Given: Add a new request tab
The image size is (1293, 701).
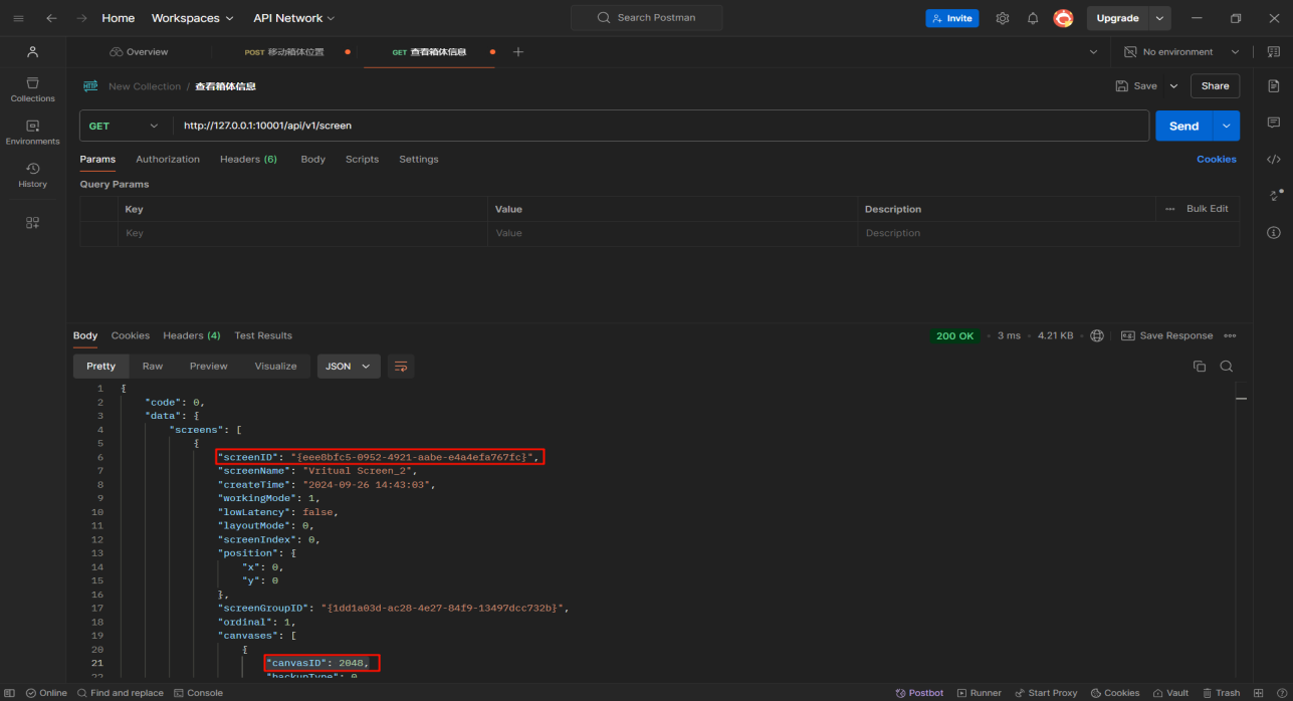Looking at the screenshot, I should (518, 52).
